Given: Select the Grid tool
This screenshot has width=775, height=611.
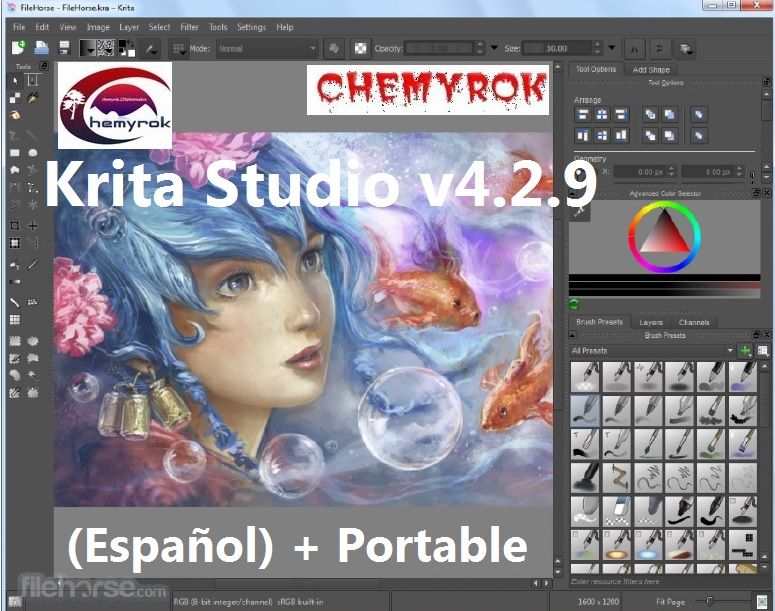Looking at the screenshot, I should [15, 320].
